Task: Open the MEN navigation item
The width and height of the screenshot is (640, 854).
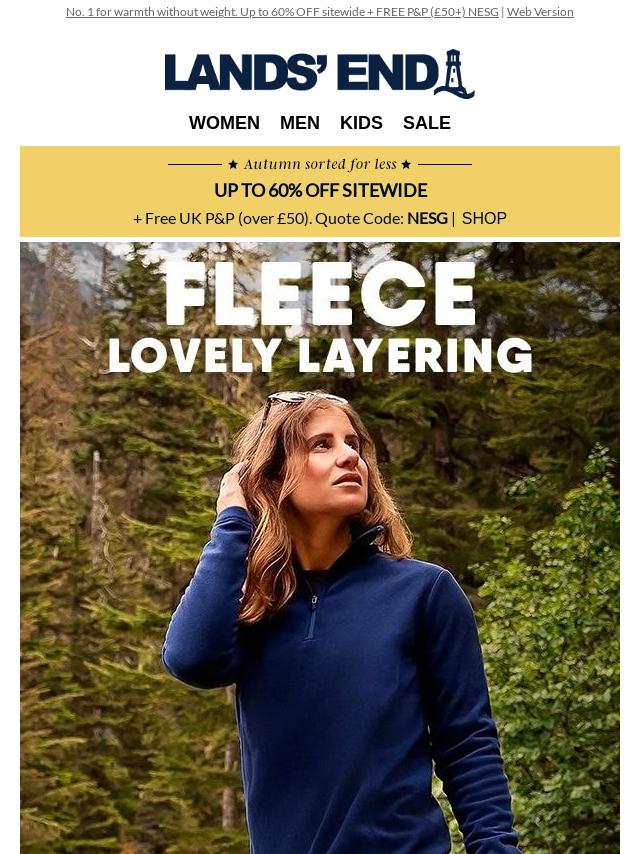Action: [300, 123]
